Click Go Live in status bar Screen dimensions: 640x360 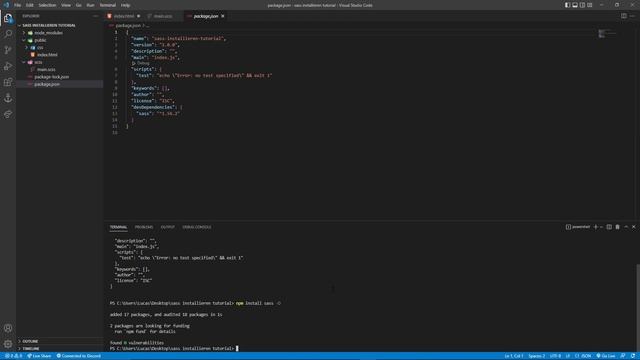(606, 356)
